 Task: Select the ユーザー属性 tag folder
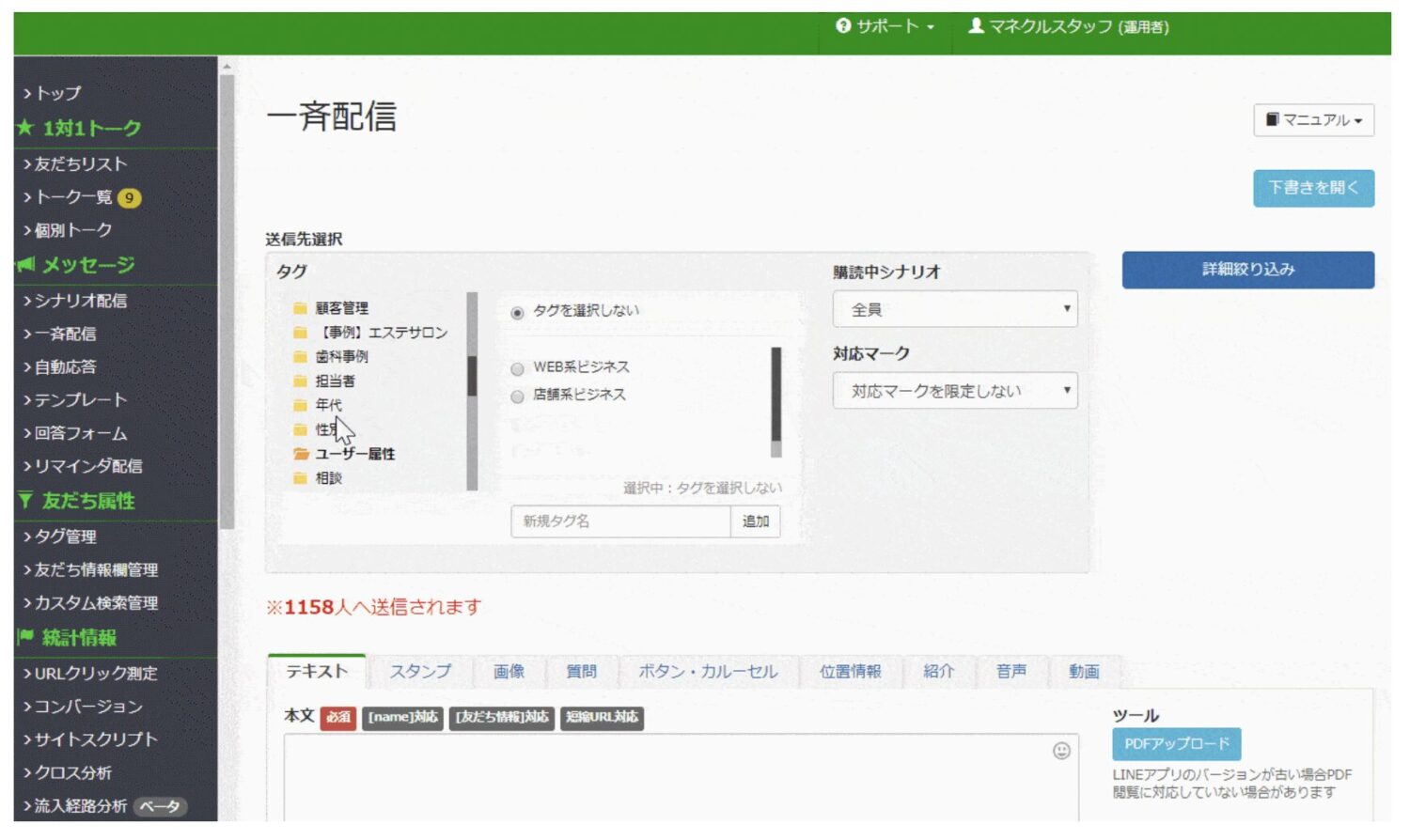tap(355, 454)
